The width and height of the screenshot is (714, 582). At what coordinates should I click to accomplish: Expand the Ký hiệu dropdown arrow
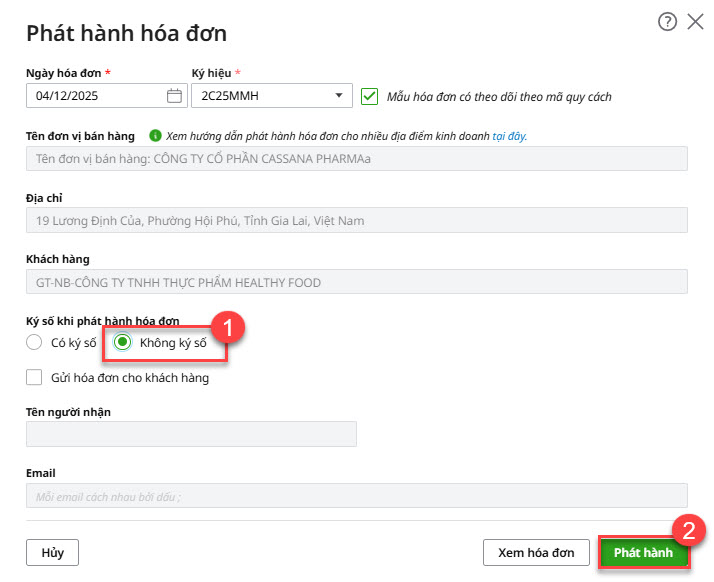pos(339,96)
